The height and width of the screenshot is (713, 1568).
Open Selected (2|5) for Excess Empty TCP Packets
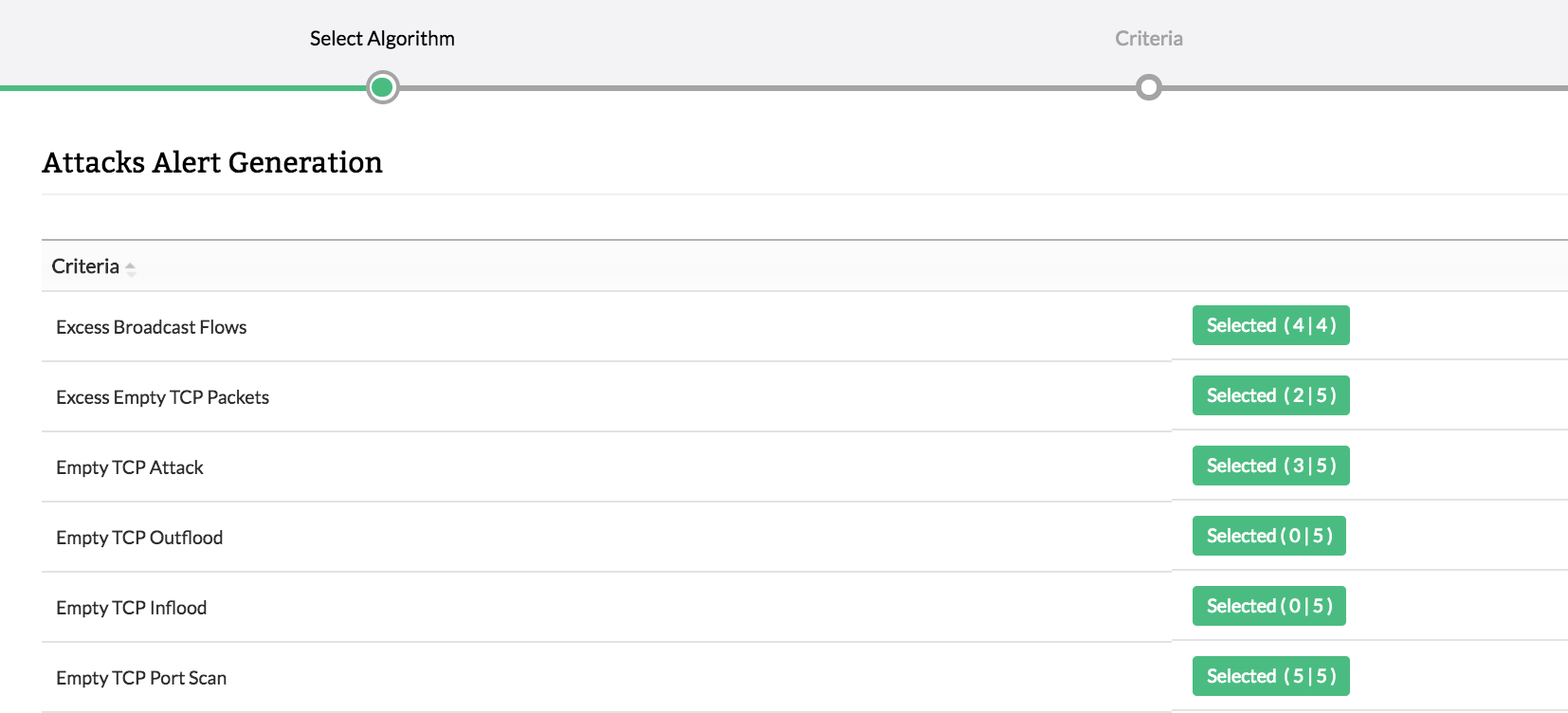click(x=1270, y=395)
